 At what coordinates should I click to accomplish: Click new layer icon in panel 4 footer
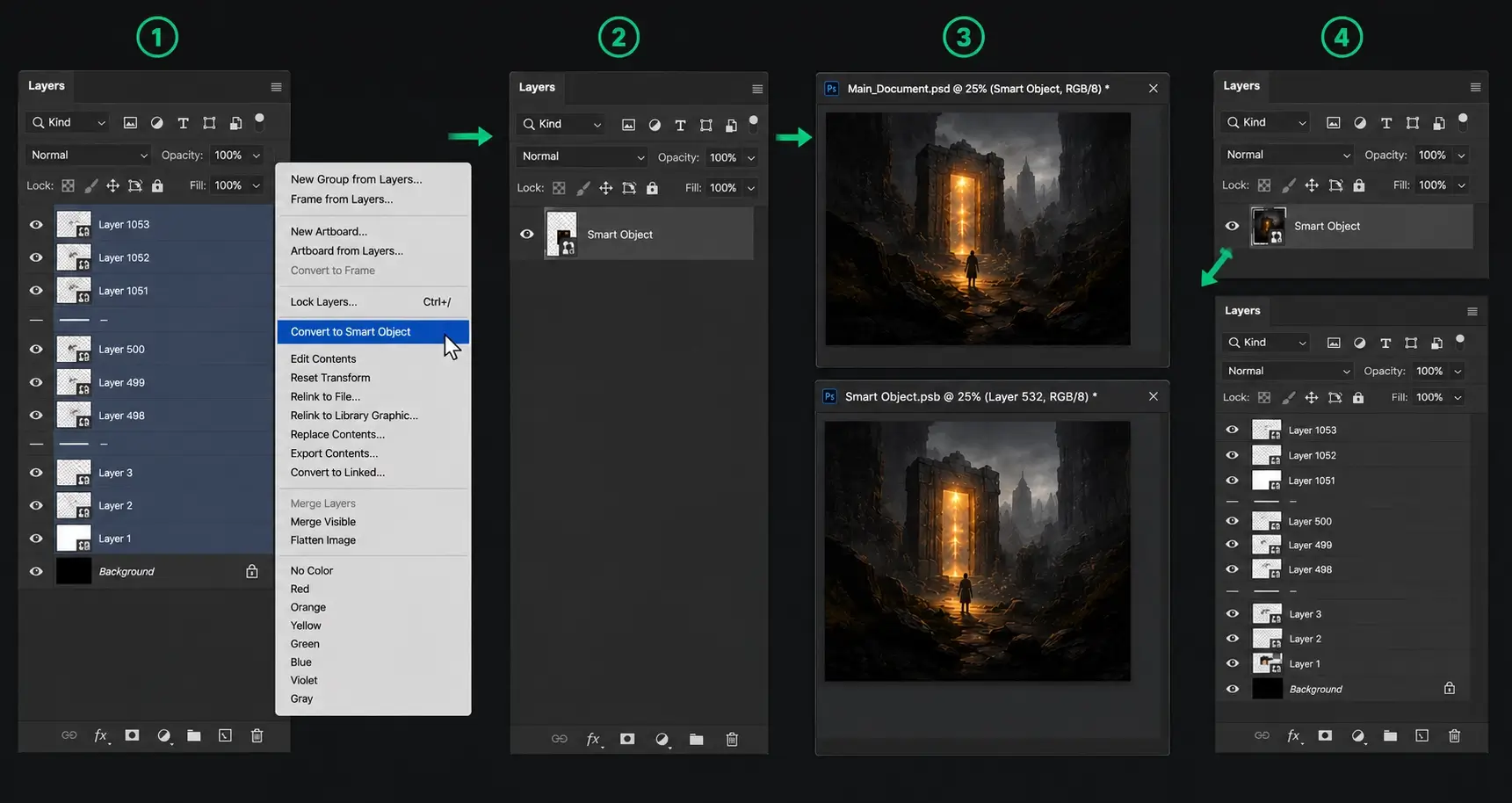1422,735
